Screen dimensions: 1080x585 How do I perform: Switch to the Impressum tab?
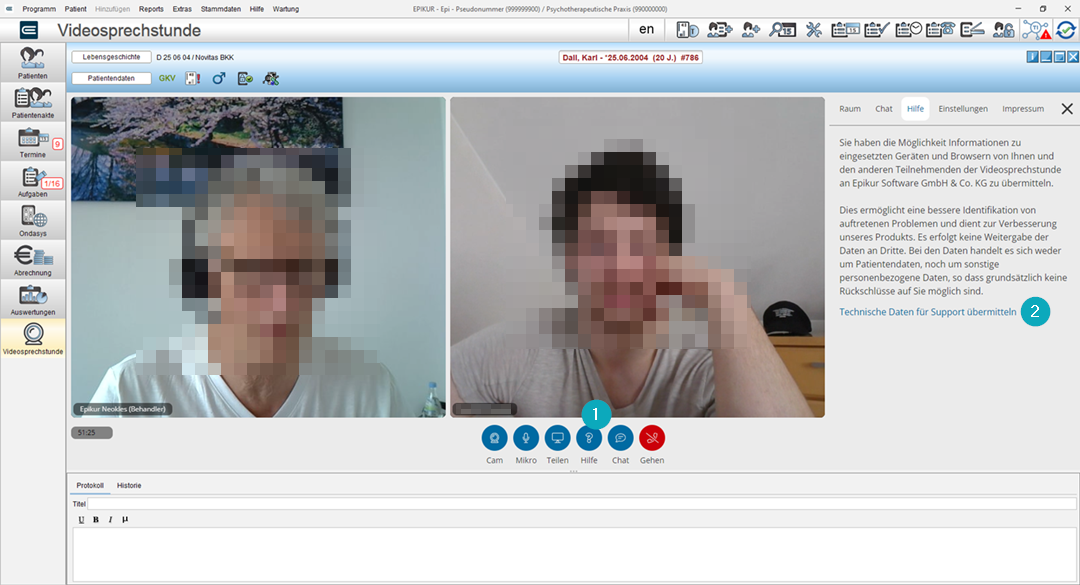(x=1023, y=109)
